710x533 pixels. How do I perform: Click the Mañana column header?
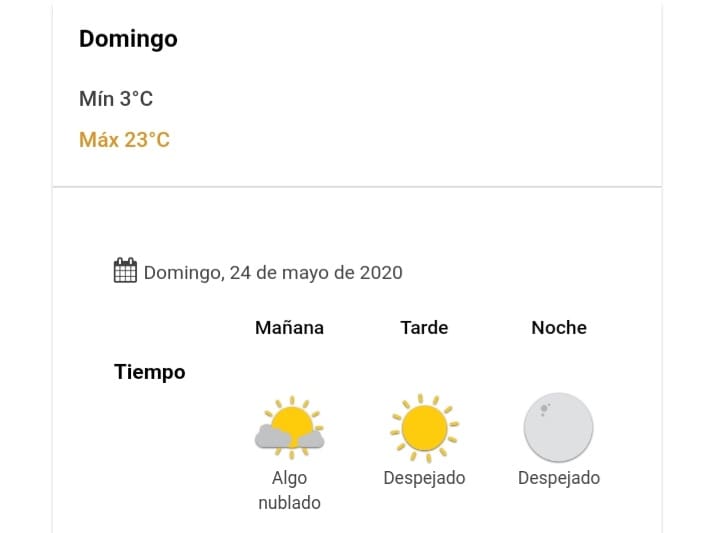tap(289, 327)
